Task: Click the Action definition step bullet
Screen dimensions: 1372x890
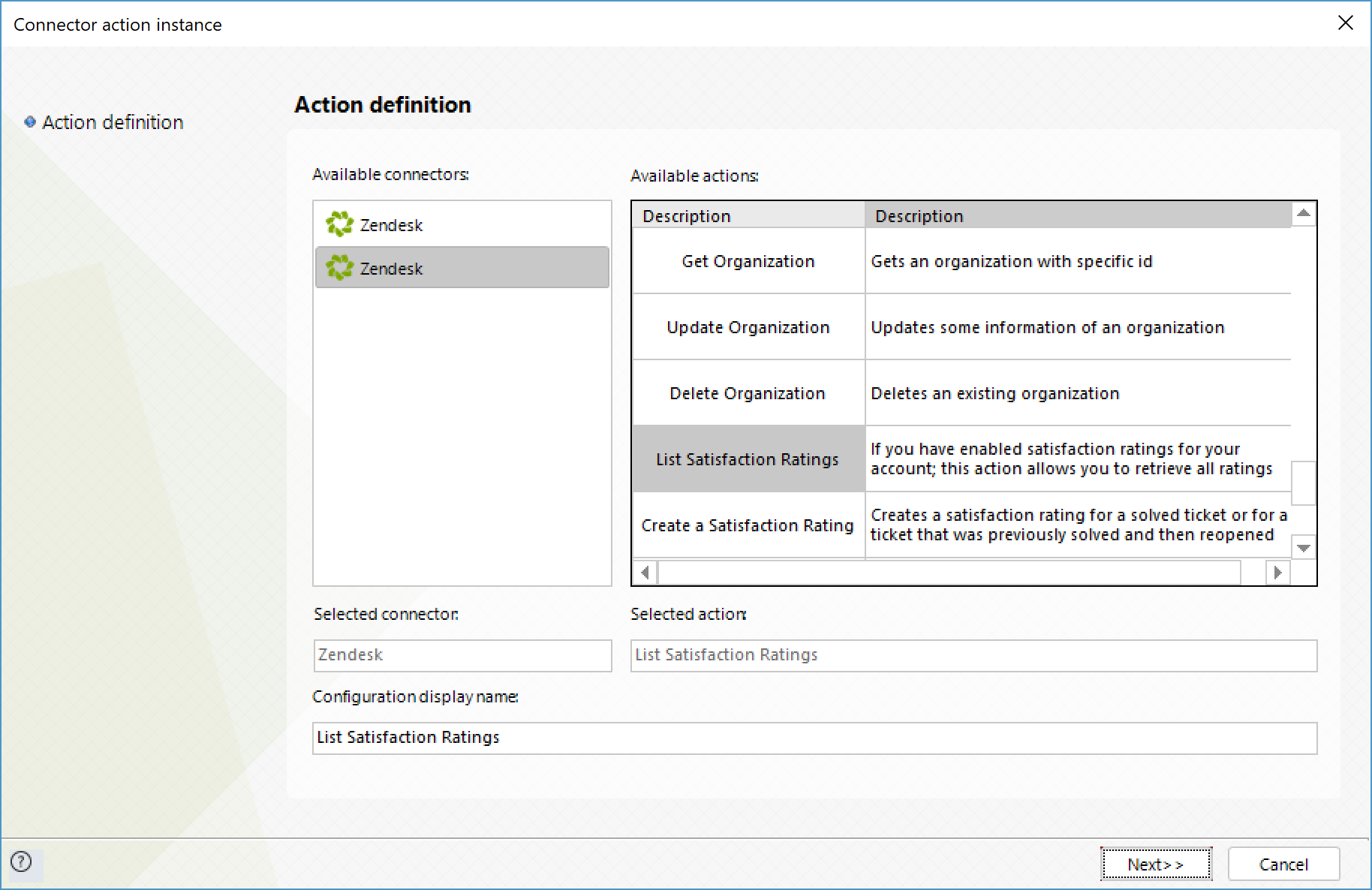Action: [30, 122]
